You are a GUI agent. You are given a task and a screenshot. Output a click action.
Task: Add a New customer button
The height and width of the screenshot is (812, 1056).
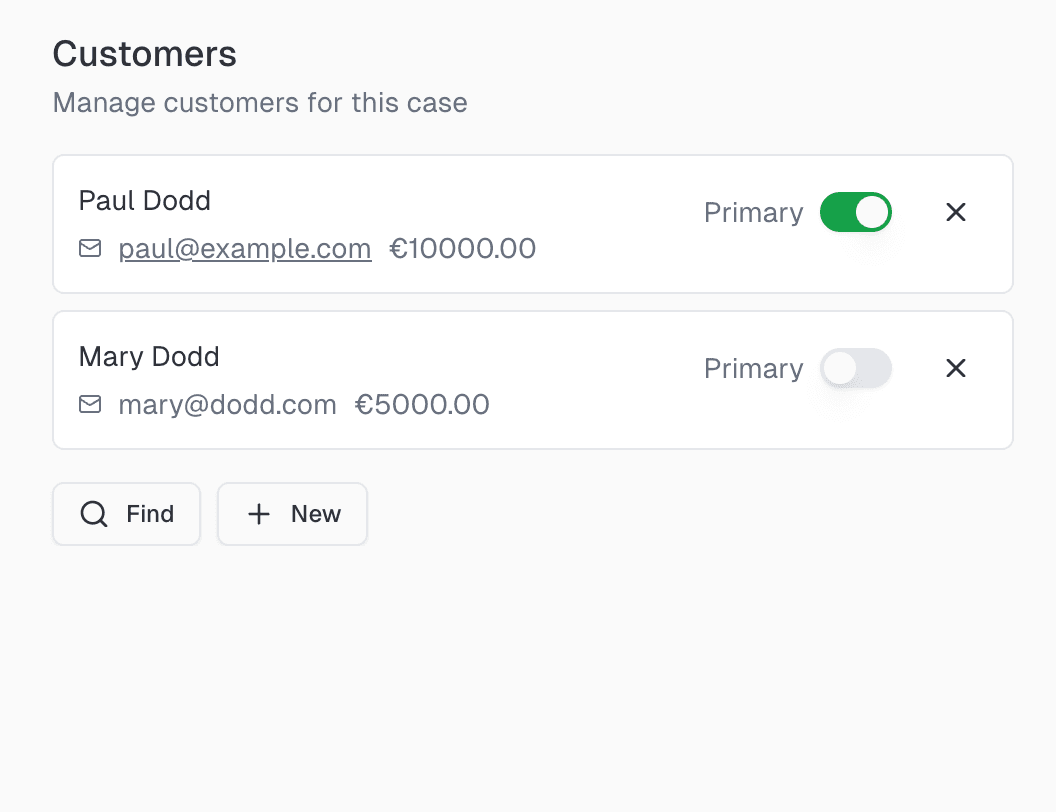(292, 514)
